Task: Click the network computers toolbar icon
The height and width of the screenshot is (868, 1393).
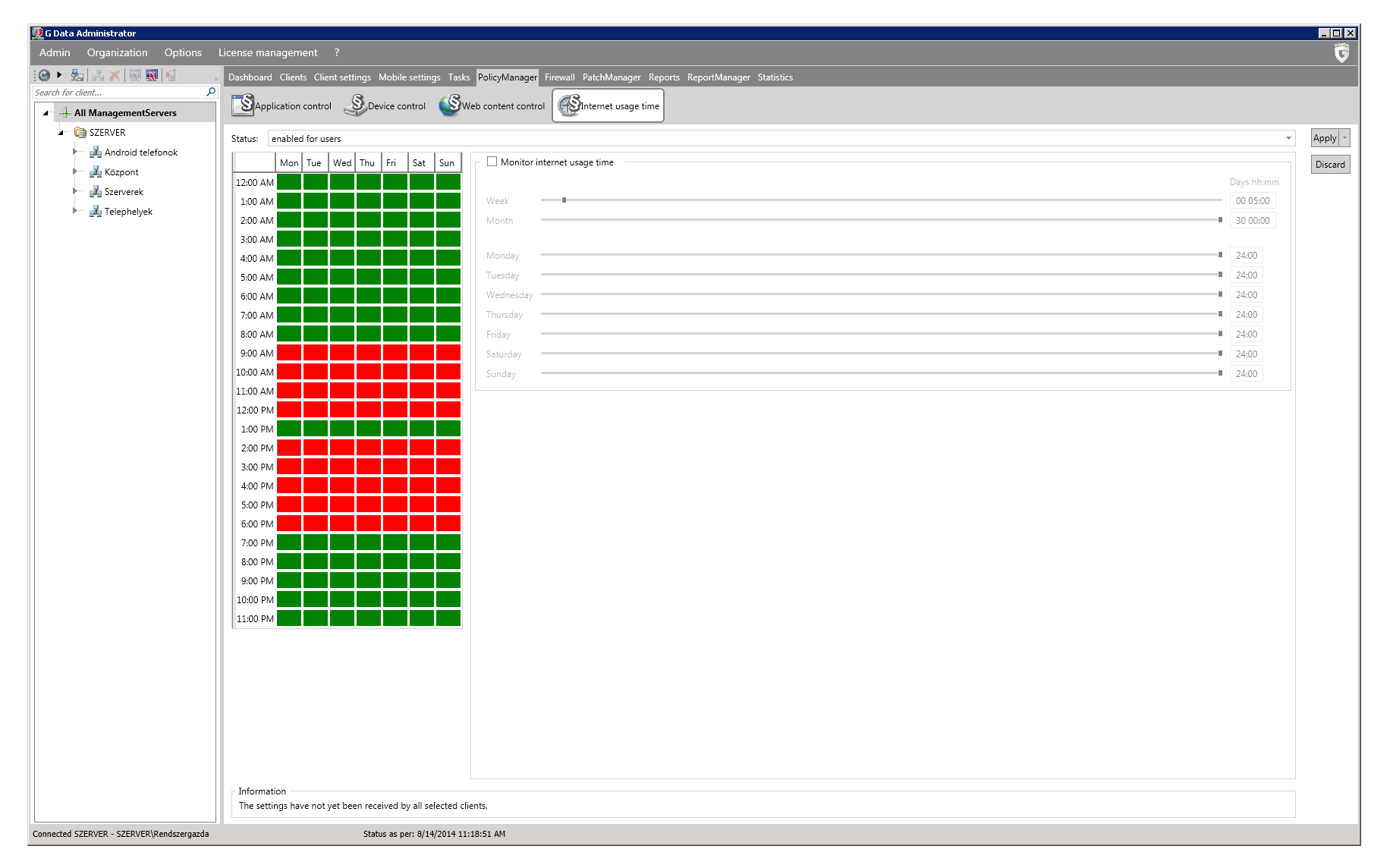Action: click(x=77, y=75)
